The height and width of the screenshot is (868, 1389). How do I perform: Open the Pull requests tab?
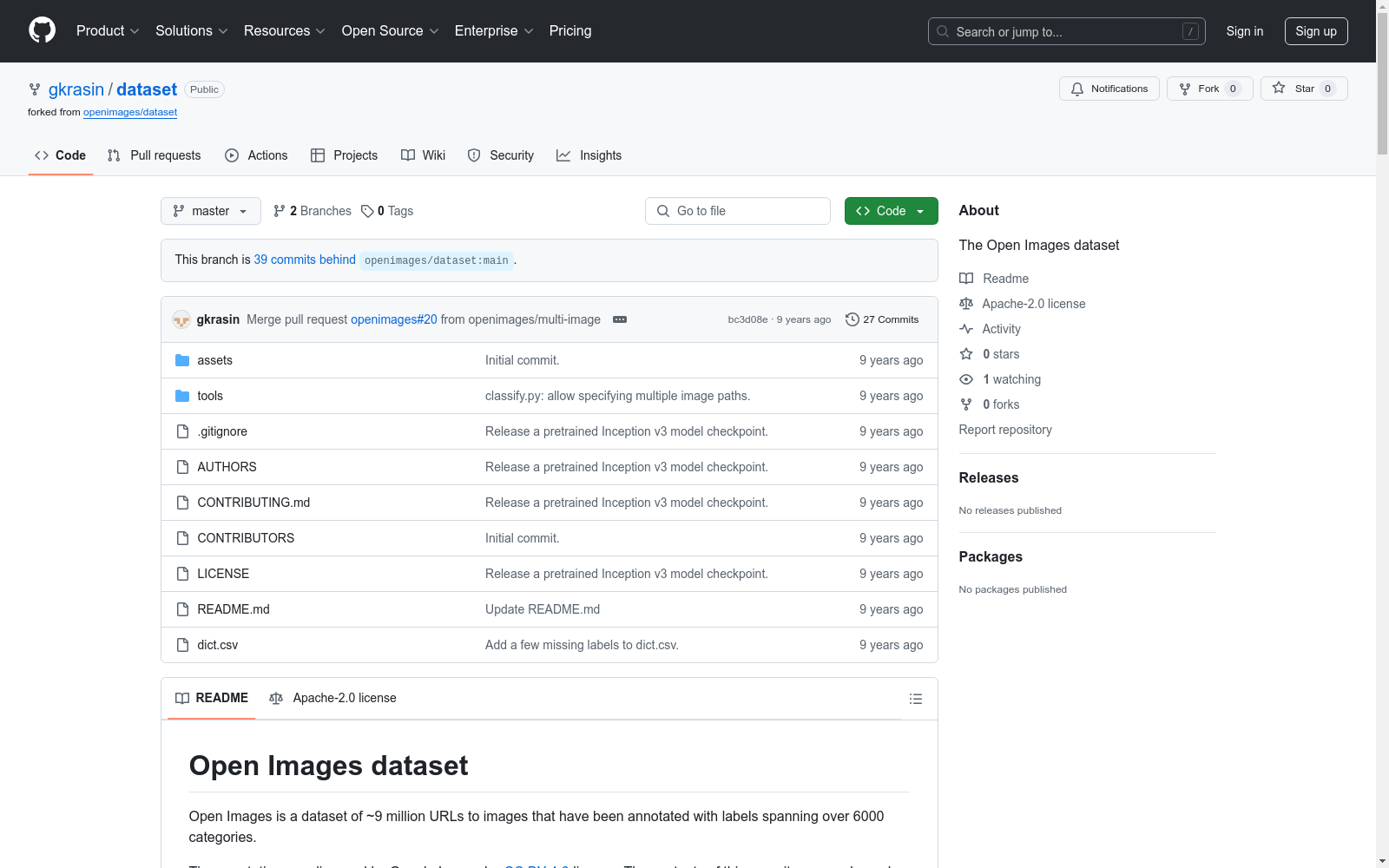click(154, 155)
